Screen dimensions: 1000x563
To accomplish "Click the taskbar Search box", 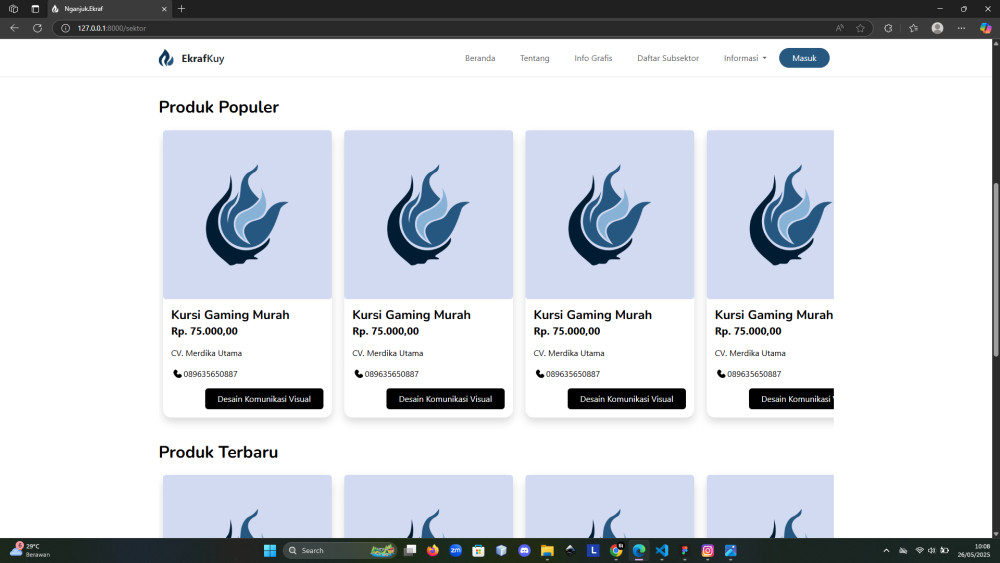I will click(x=341, y=550).
